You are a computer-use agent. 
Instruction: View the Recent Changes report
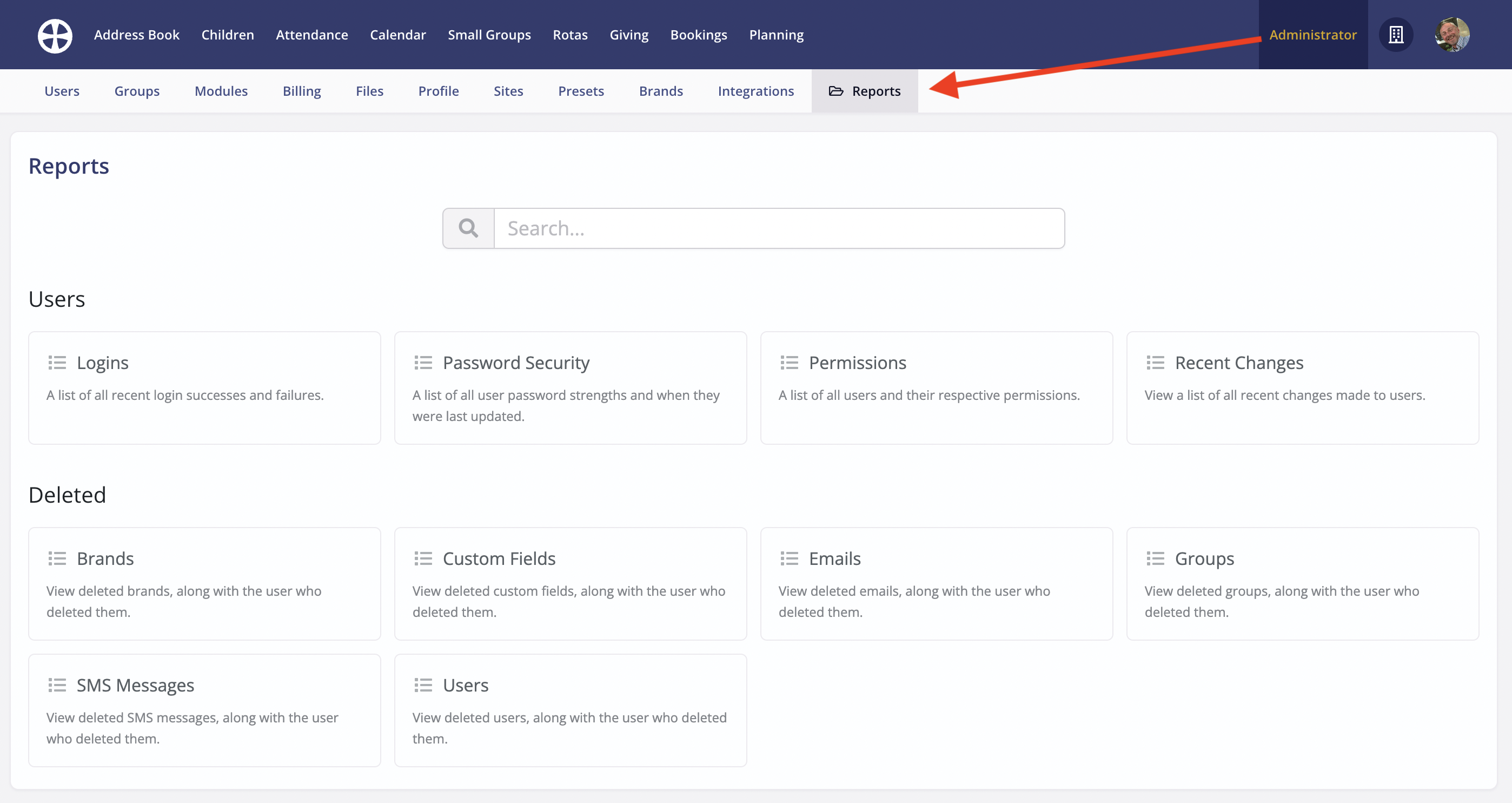(1303, 387)
